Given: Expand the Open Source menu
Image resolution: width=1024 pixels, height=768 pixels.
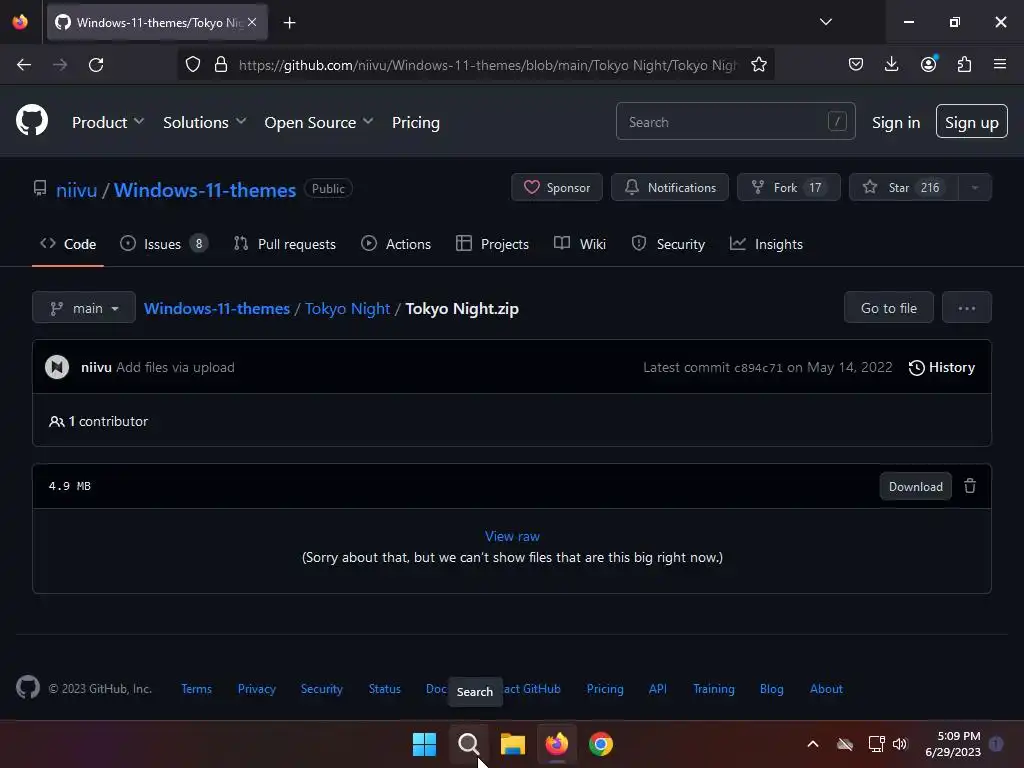Looking at the screenshot, I should [319, 122].
